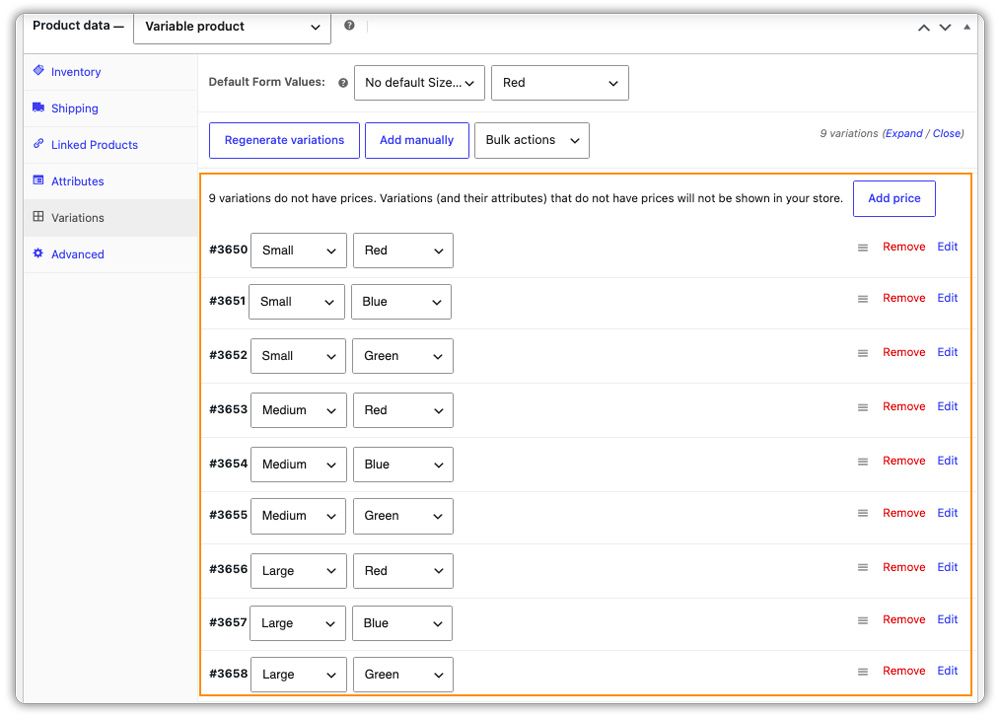Move the Product data panel down
Viewport: 1000px width, 718px height.
945,27
